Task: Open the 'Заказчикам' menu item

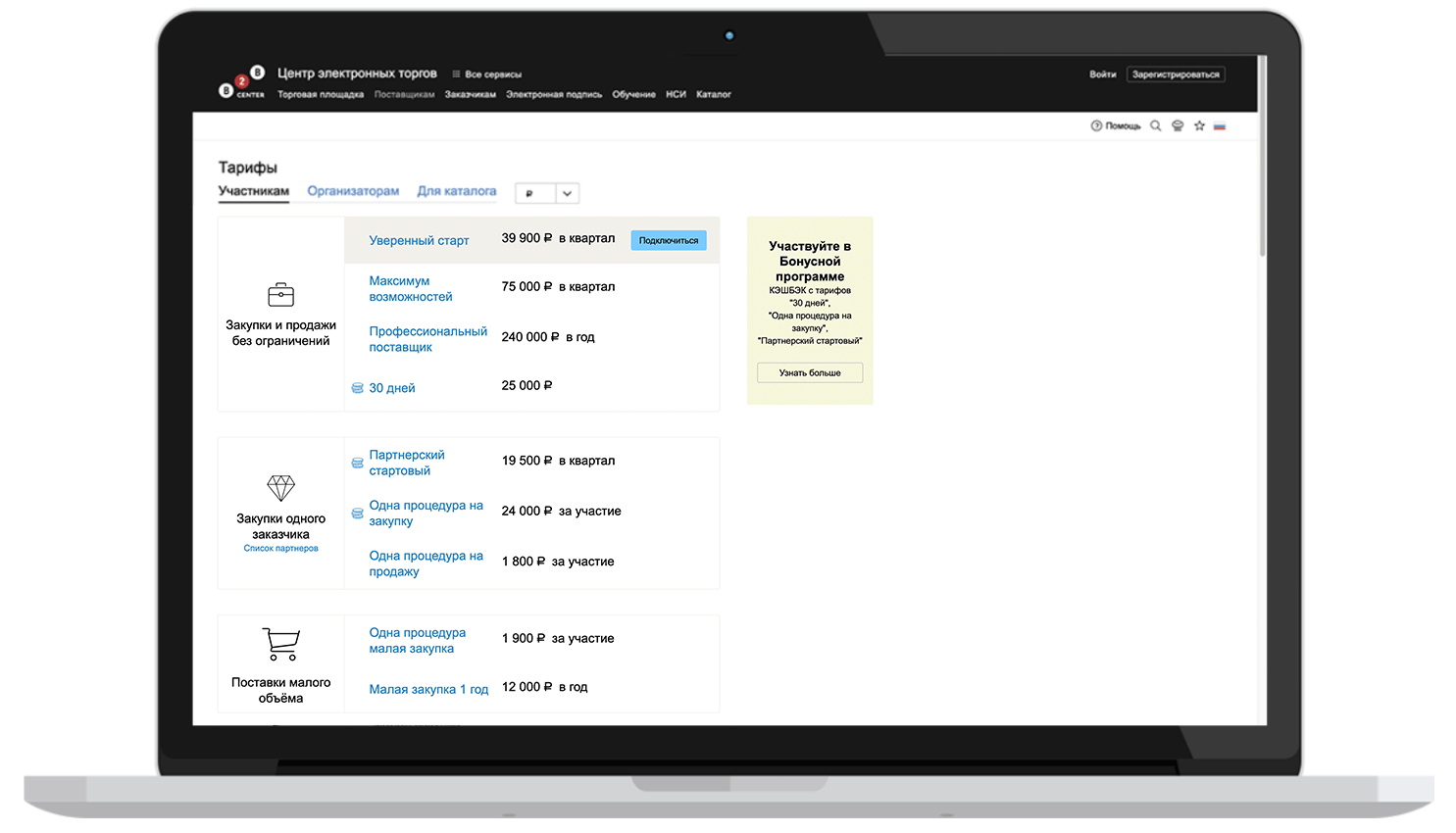Action: click(470, 95)
